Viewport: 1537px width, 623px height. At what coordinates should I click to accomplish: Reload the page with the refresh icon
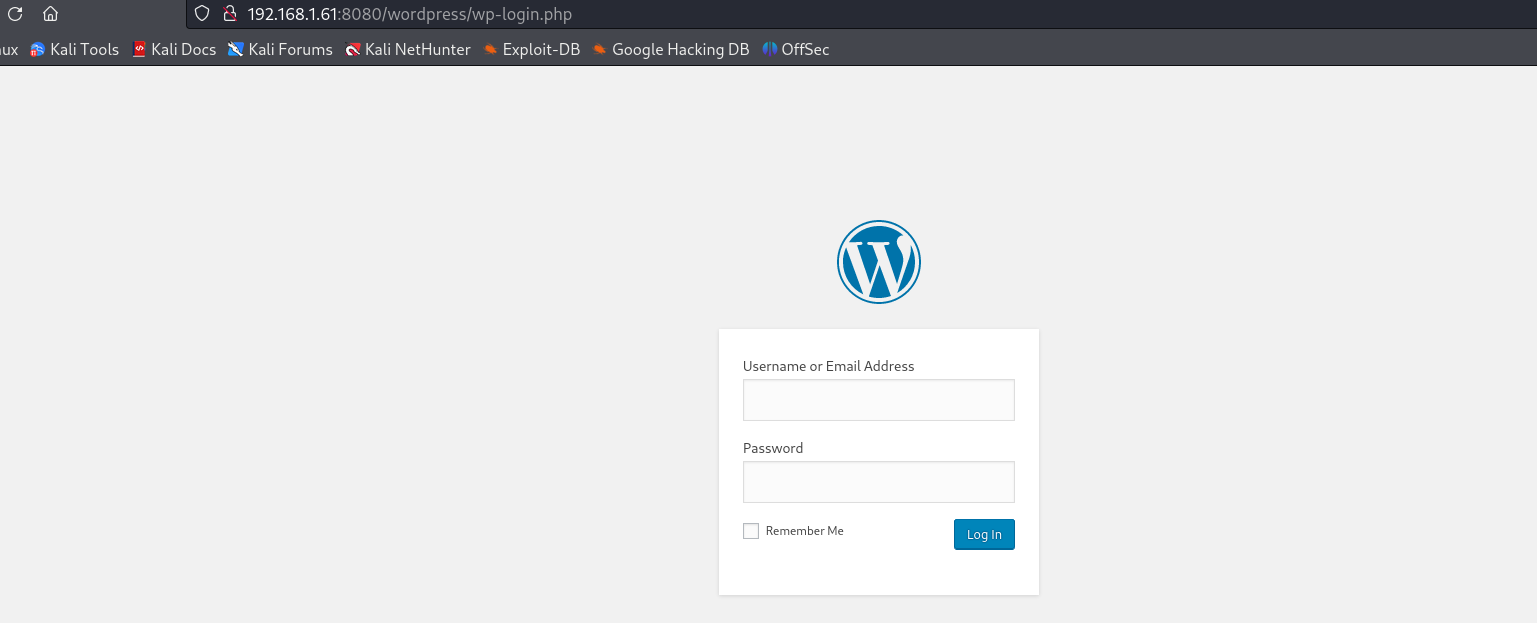[x=15, y=14]
